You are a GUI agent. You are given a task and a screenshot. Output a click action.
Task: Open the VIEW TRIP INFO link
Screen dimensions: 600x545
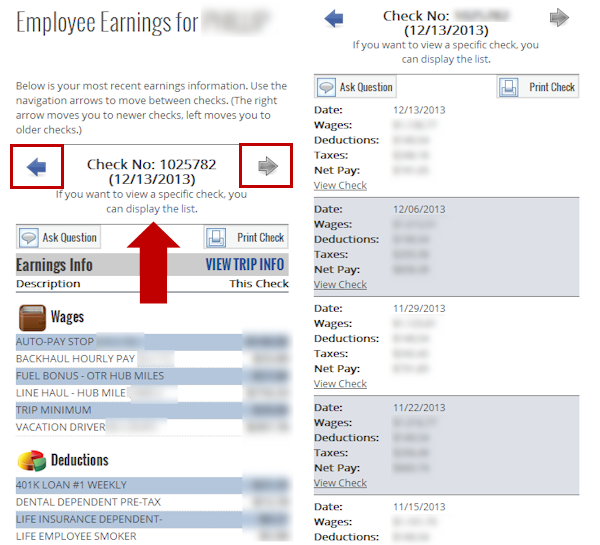point(245,265)
